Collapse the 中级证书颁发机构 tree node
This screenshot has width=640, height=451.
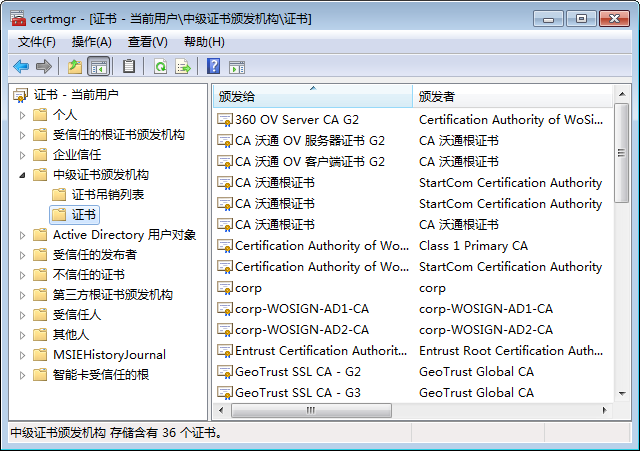[x=23, y=176]
